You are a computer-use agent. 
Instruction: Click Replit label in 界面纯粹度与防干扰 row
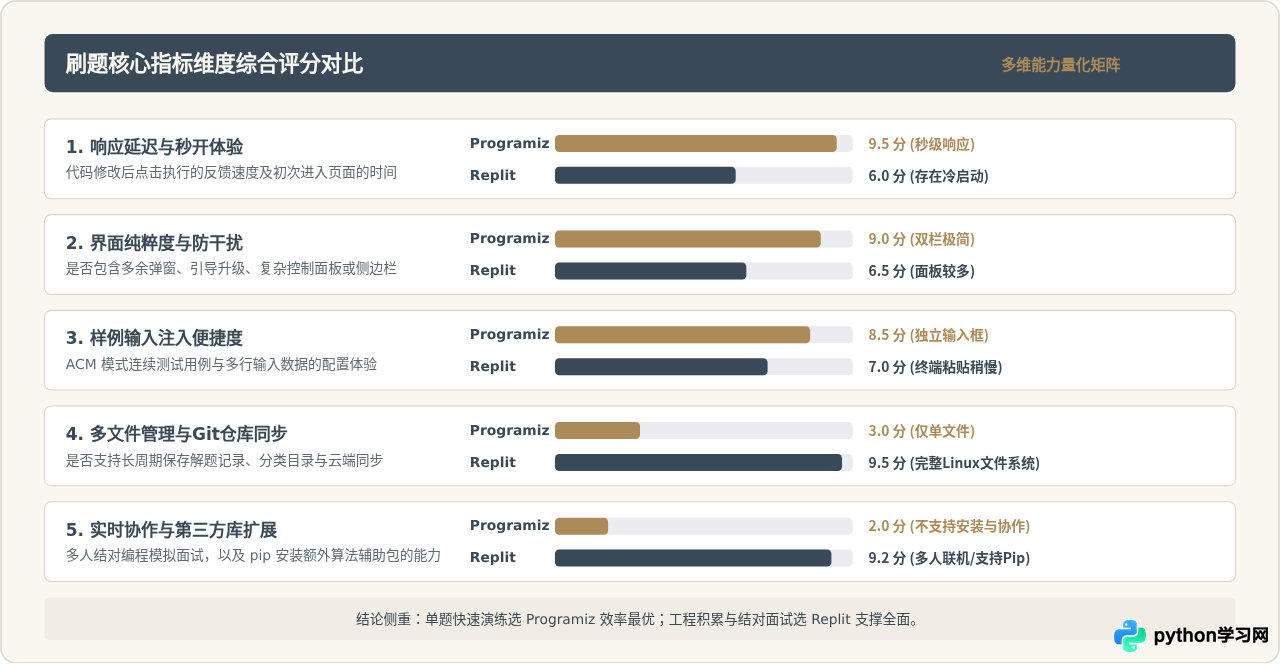(493, 271)
